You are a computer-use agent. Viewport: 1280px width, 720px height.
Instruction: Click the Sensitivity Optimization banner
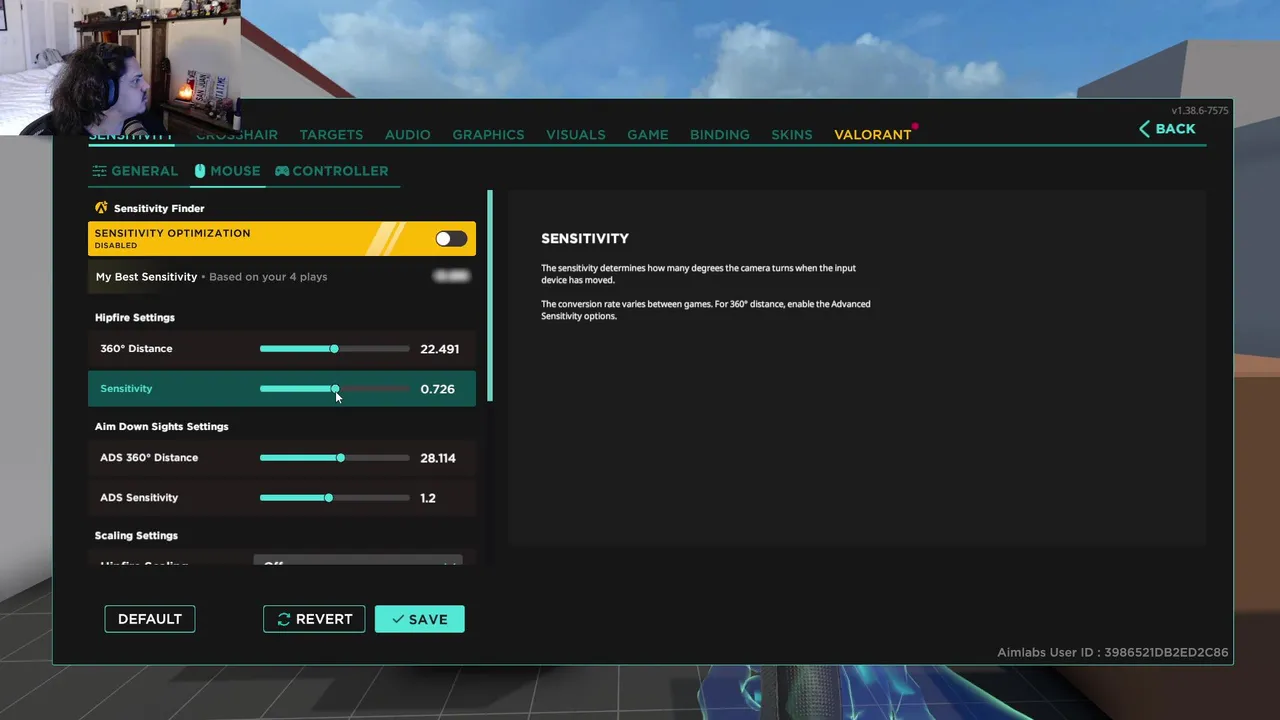tap(282, 239)
